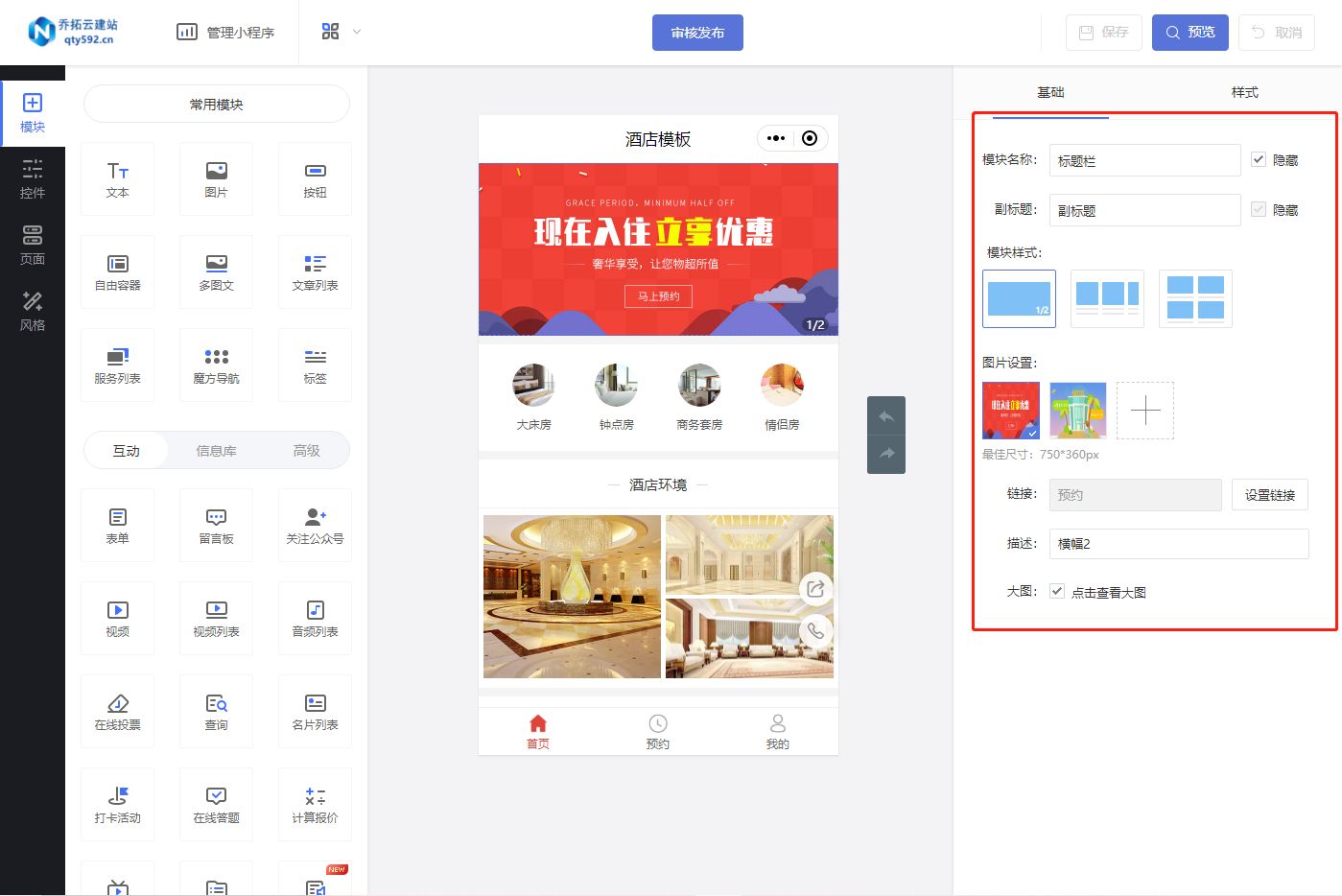This screenshot has height=896, width=1342.
Task: Click the undo arrow beside the preview
Action: point(885,415)
